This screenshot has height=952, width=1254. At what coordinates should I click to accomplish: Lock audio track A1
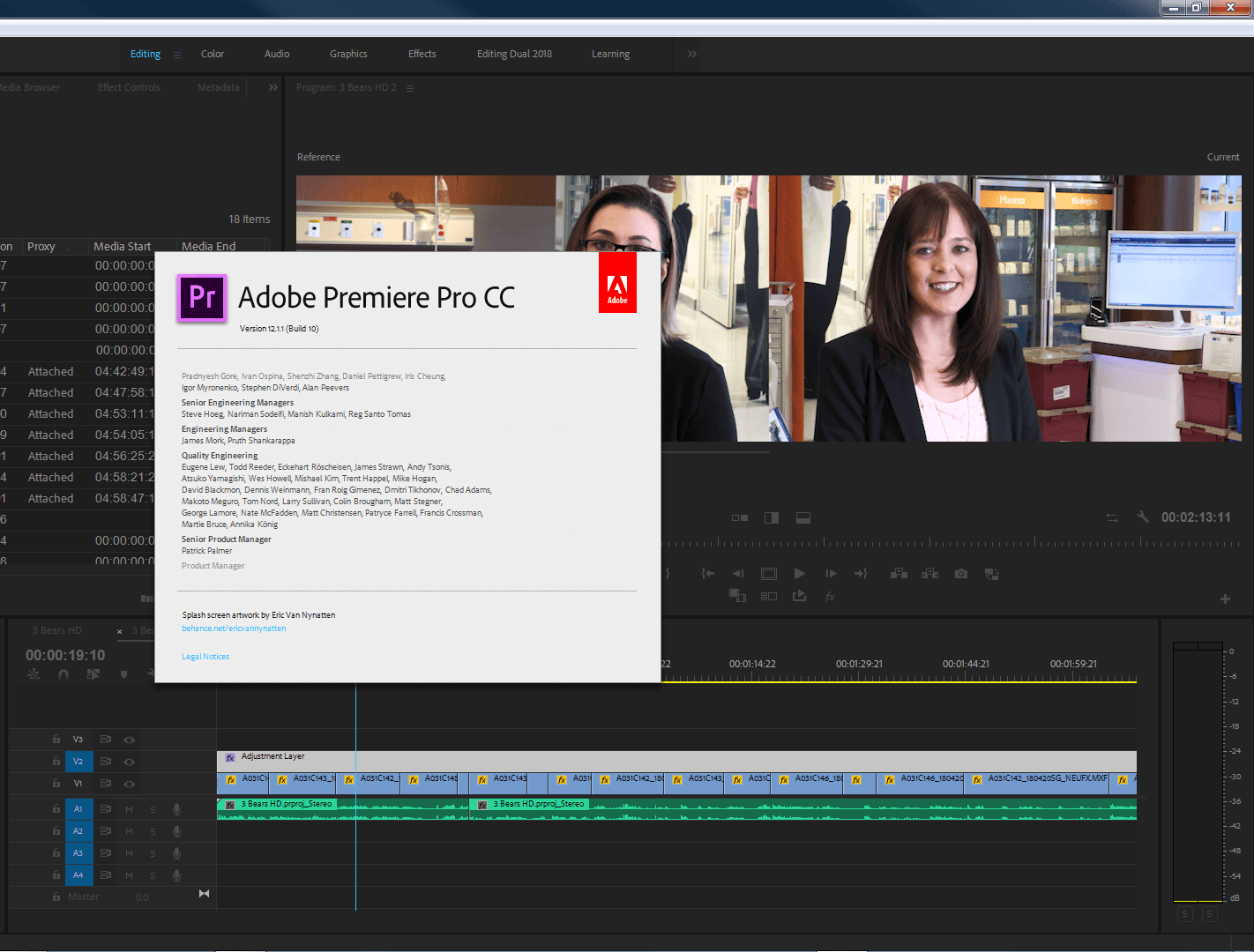tap(56, 809)
